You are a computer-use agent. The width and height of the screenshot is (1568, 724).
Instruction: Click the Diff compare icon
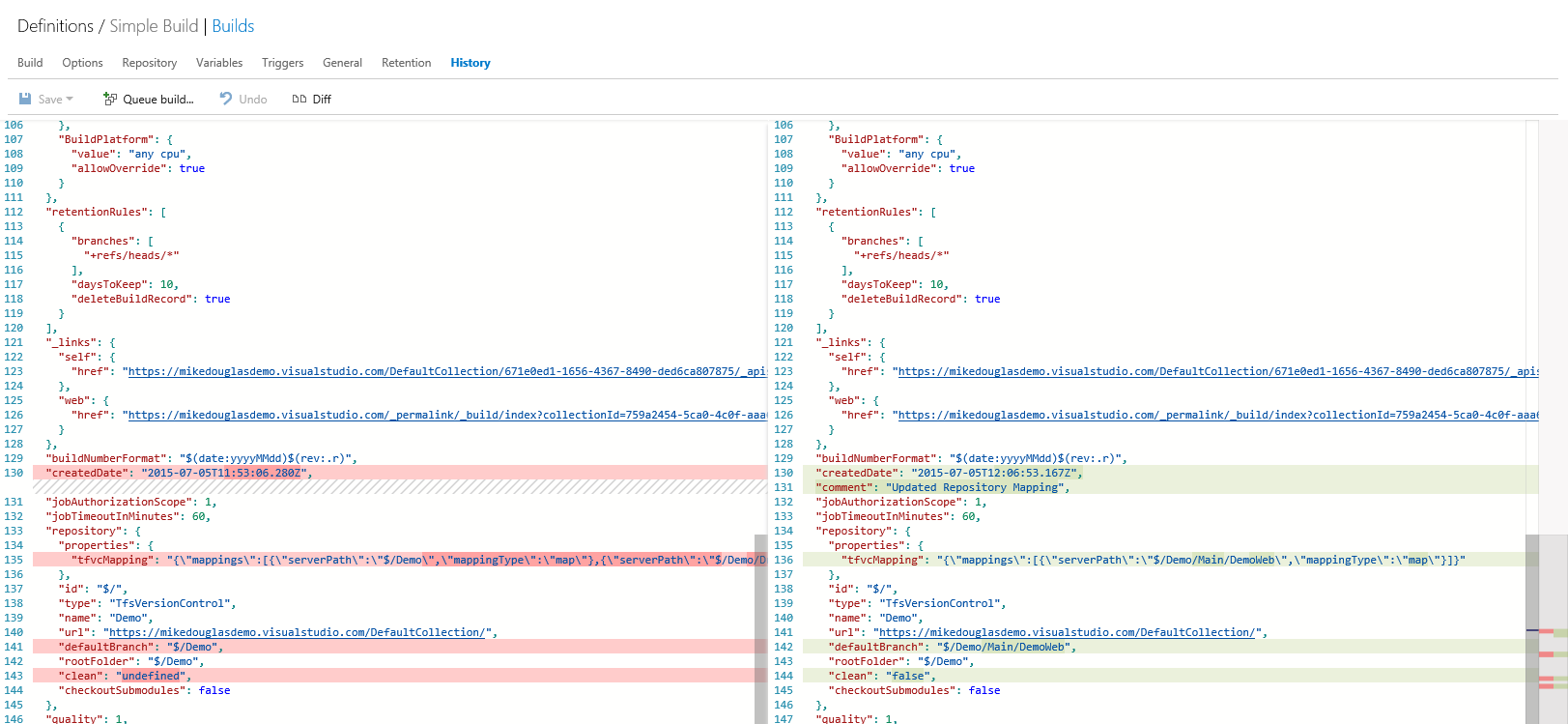click(299, 99)
